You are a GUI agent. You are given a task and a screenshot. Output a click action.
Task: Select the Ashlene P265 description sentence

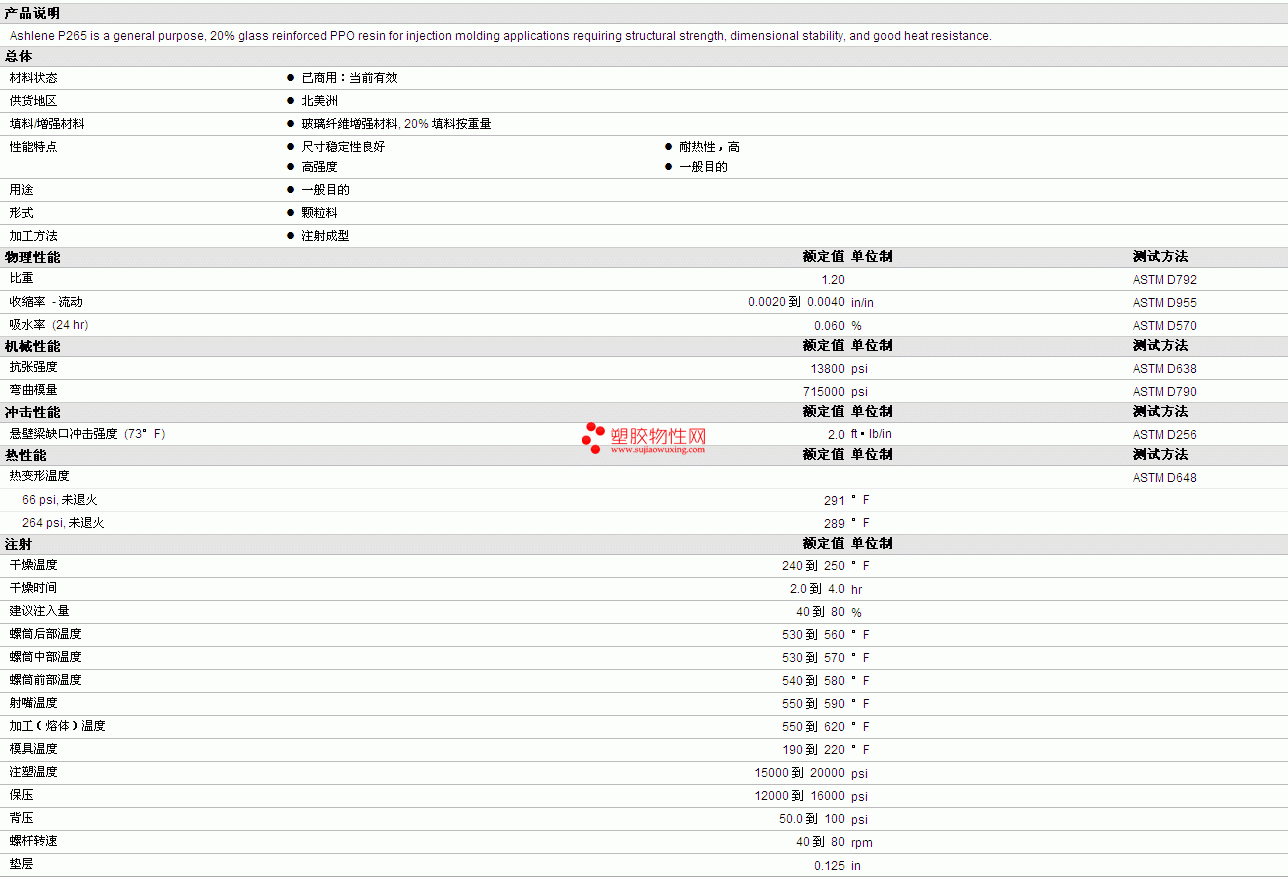click(500, 36)
